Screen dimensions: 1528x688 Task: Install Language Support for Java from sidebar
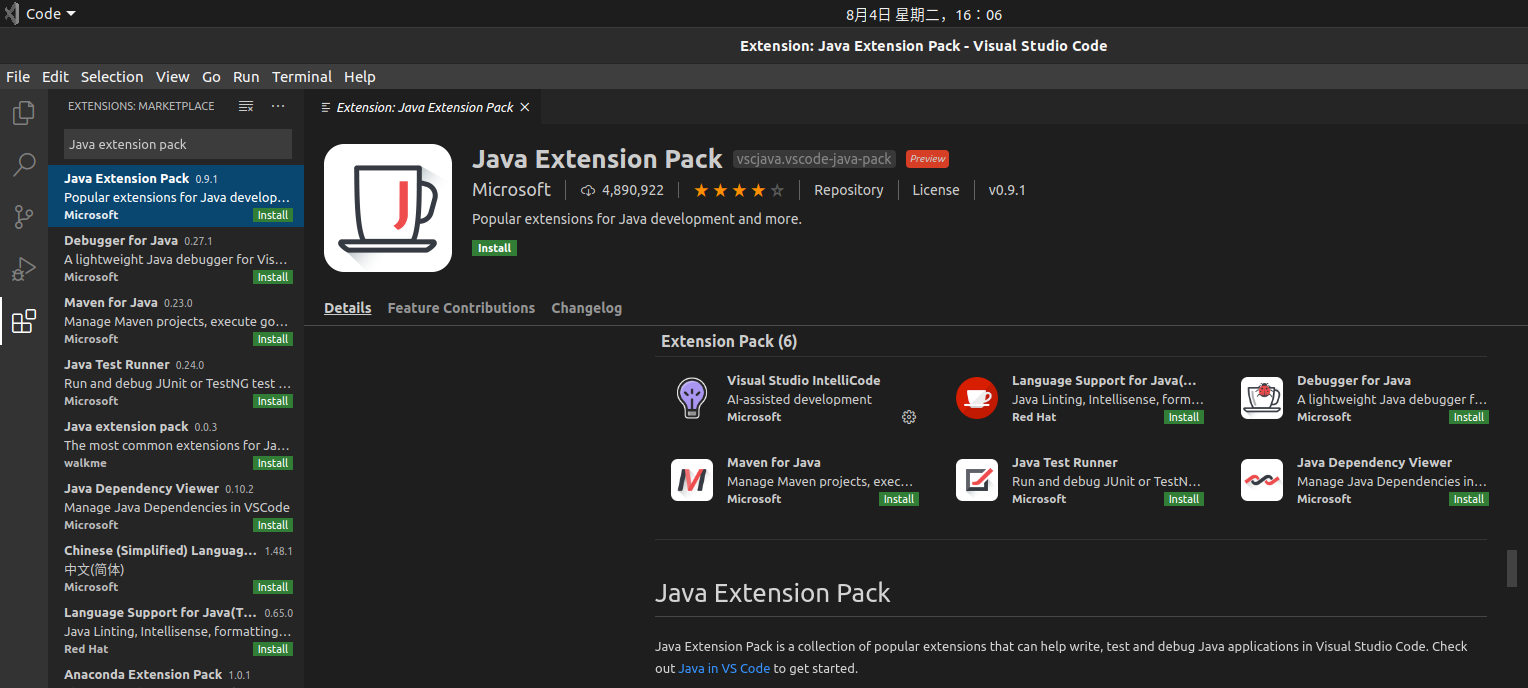coord(272,649)
